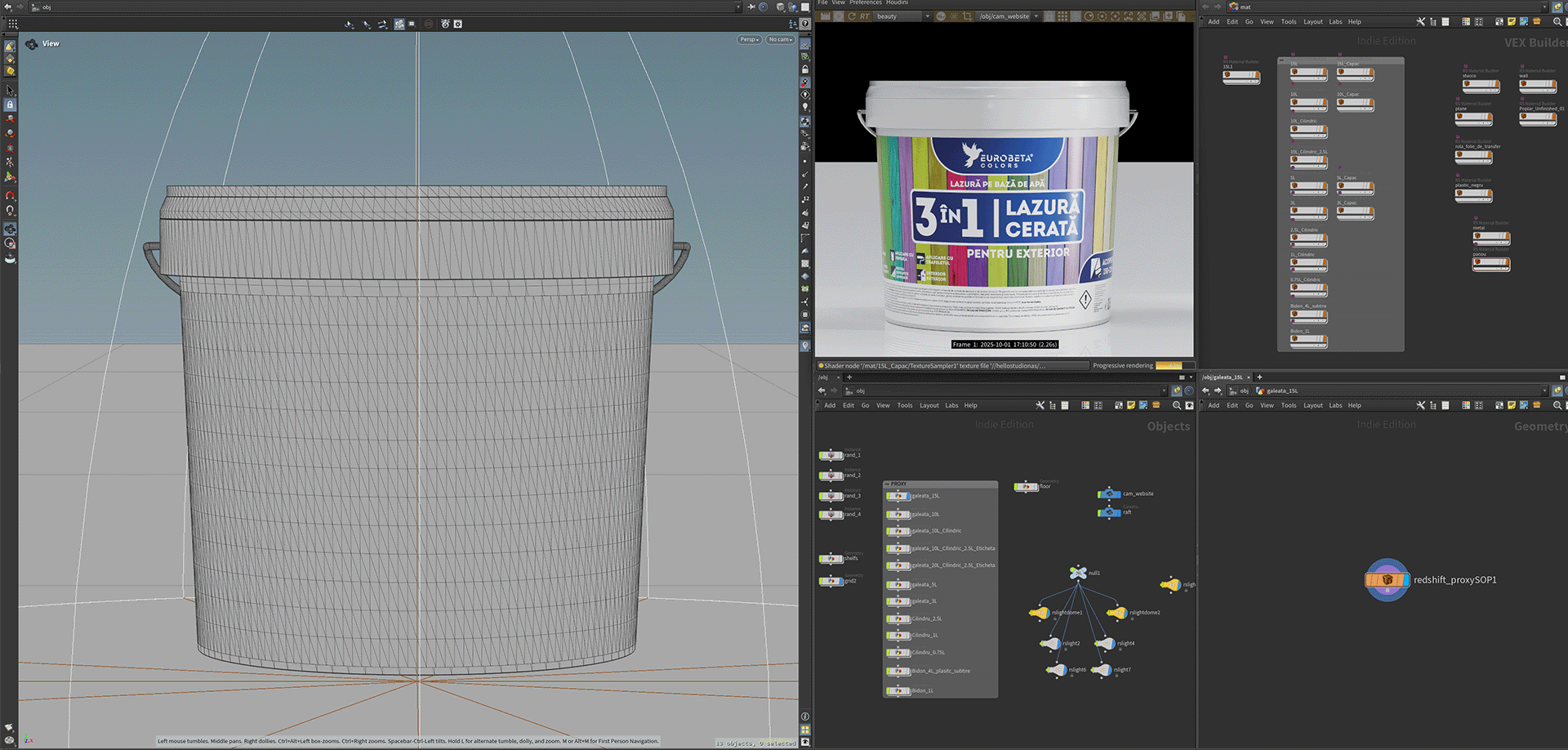Click the magnifier find-node icon in Objects network

[x=1177, y=405]
